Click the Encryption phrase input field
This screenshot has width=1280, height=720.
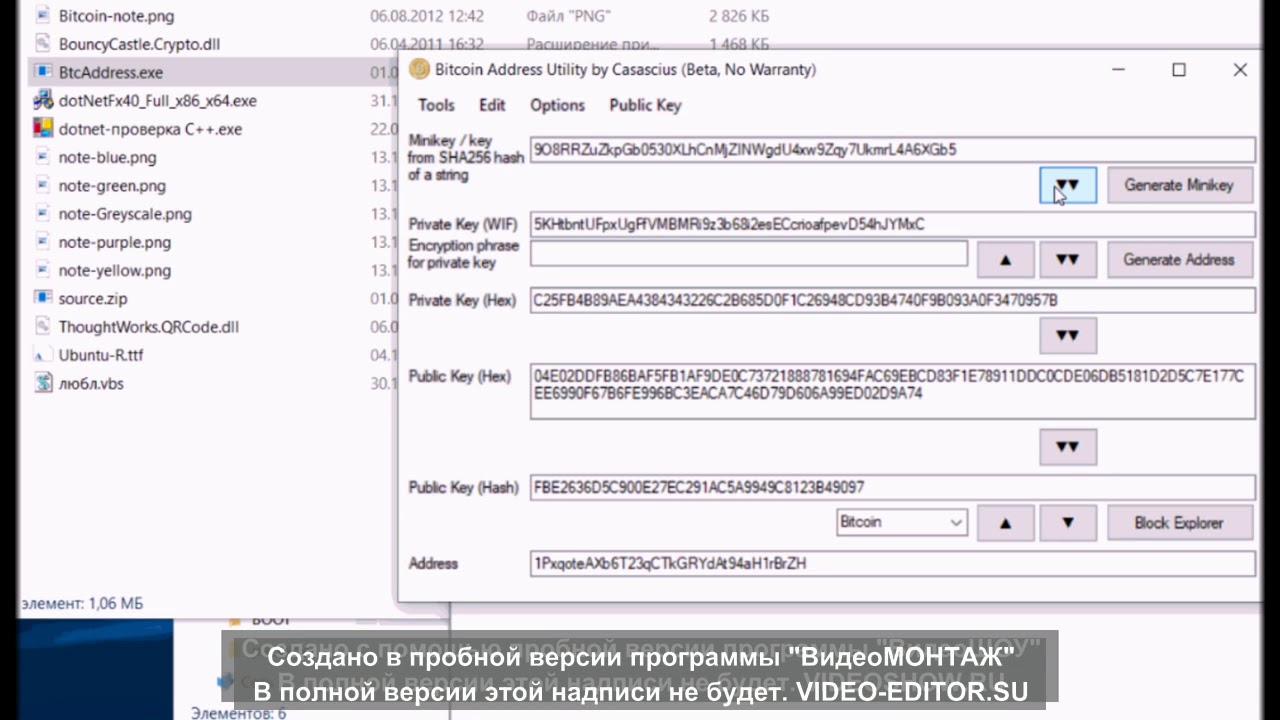(749, 254)
